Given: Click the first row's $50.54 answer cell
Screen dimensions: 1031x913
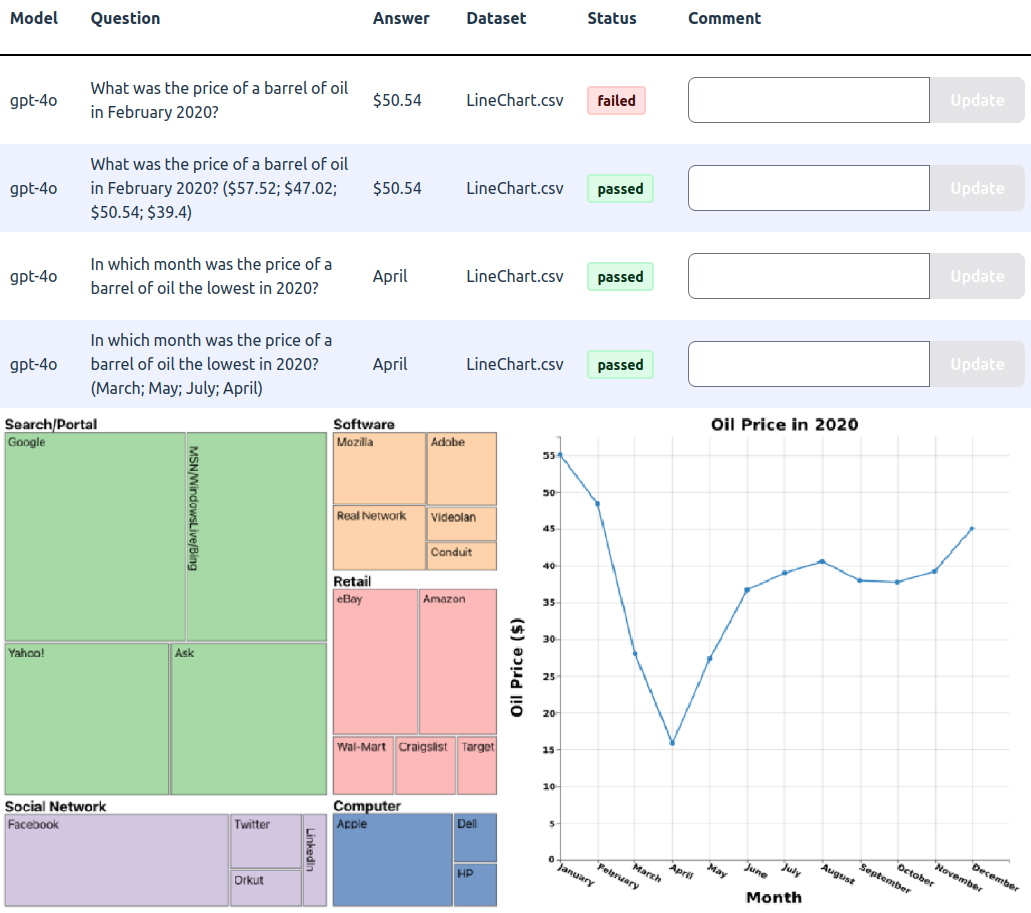Looking at the screenshot, I should point(397,100).
